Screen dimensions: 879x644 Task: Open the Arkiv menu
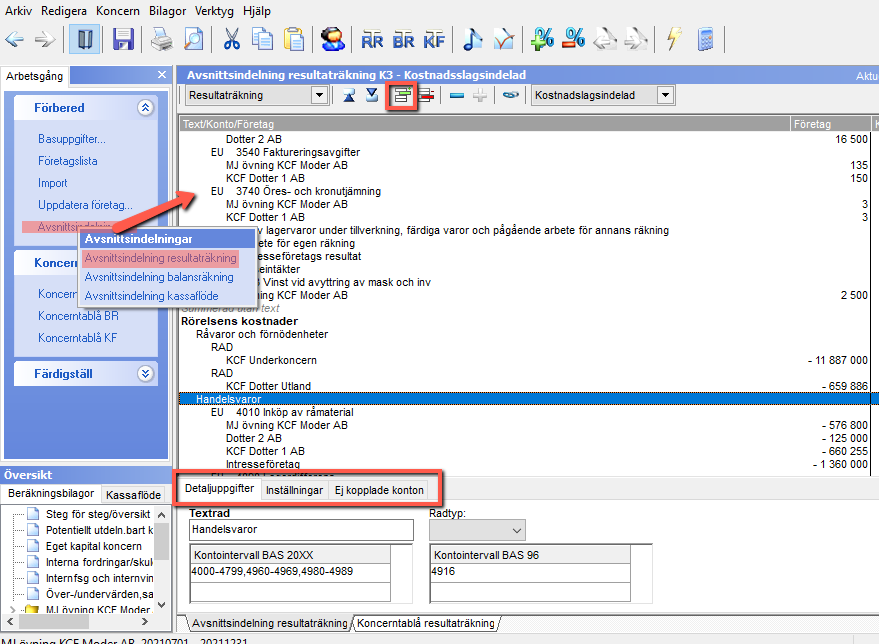click(x=18, y=11)
